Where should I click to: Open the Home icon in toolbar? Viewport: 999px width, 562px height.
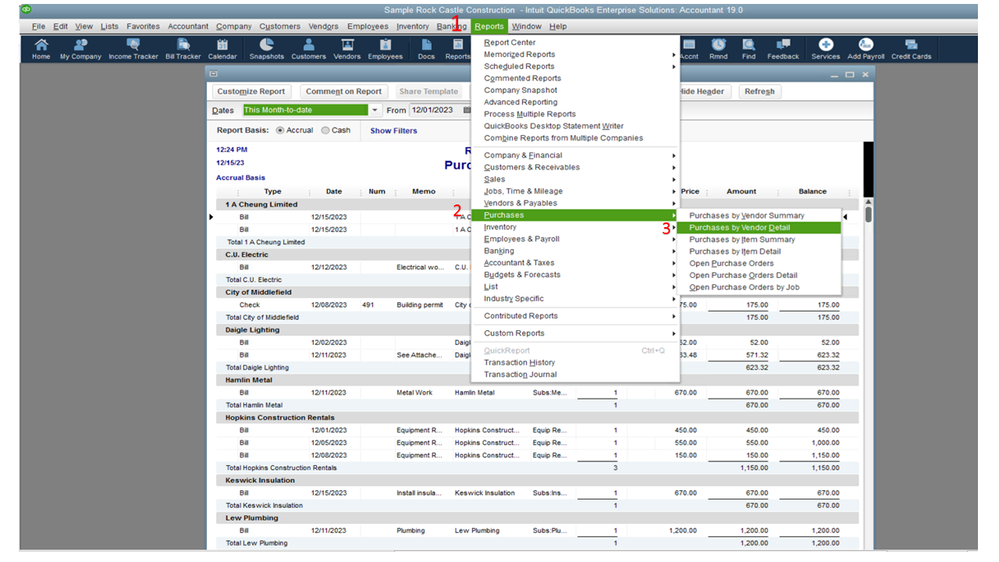pos(41,49)
